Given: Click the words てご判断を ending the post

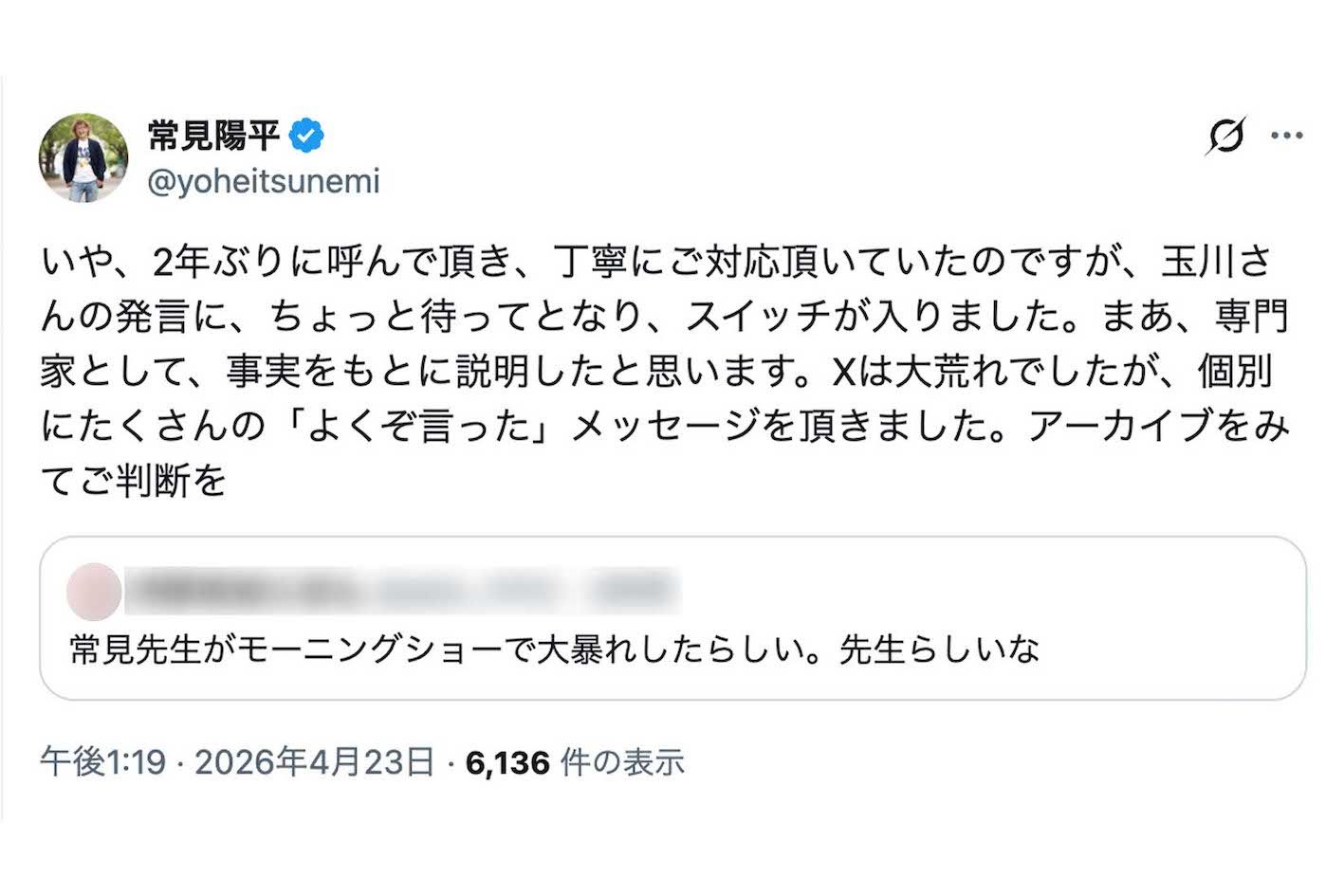Looking at the screenshot, I should [x=134, y=482].
